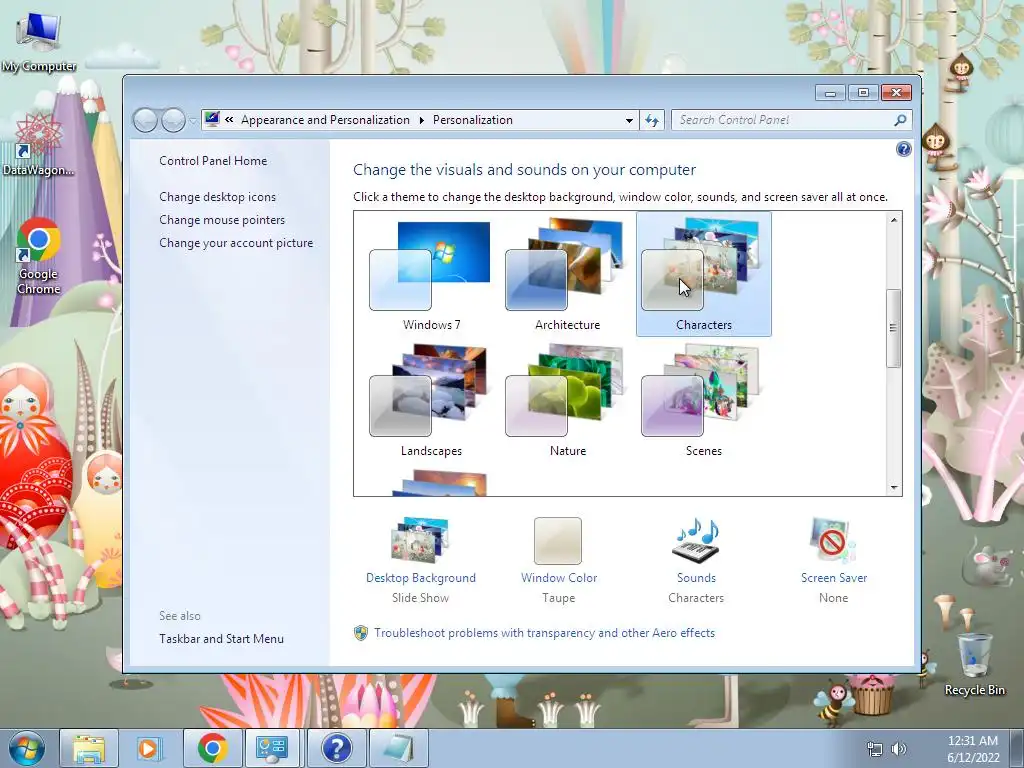This screenshot has width=1024, height=768.
Task: Click the theme list scroll up arrow
Action: (894, 220)
